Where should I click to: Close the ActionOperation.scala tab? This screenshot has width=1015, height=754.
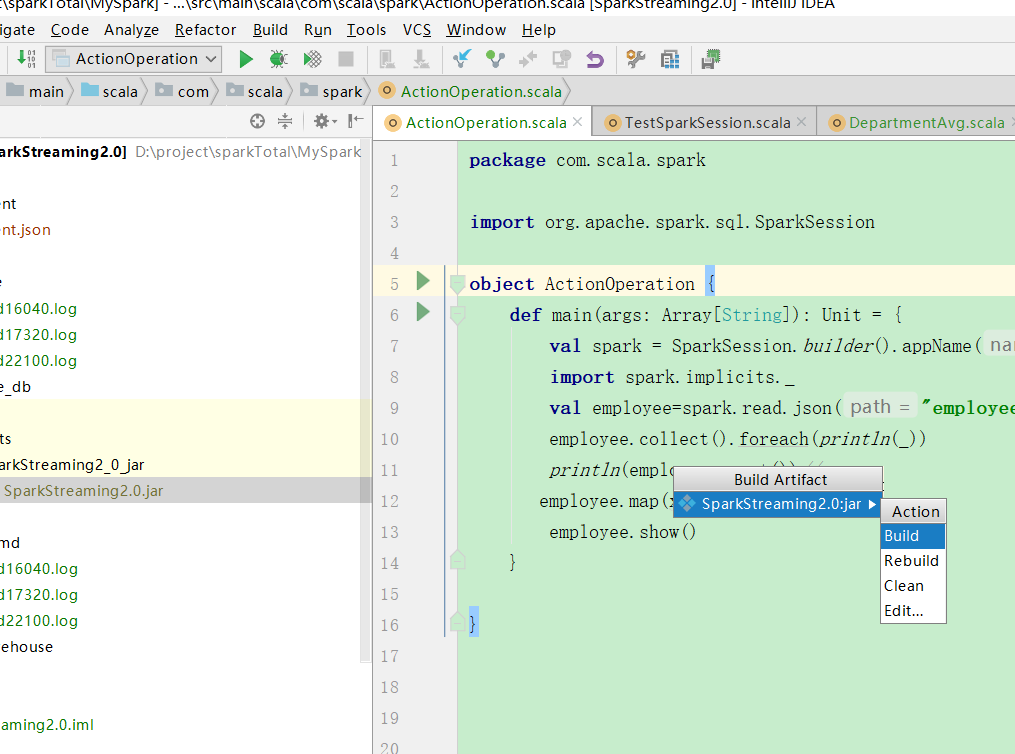[577, 122]
